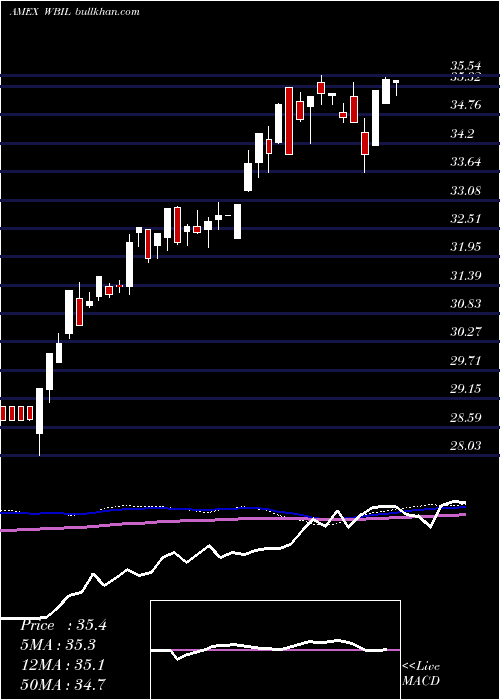
Task: Click the 34.2 price axis label
Action: coord(462,133)
